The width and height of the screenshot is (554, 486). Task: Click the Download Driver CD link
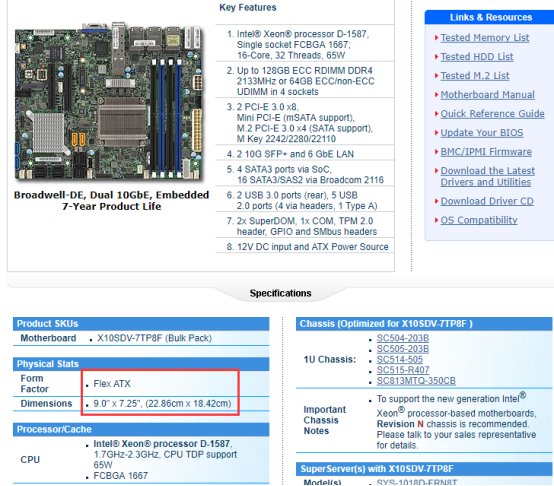pos(487,201)
